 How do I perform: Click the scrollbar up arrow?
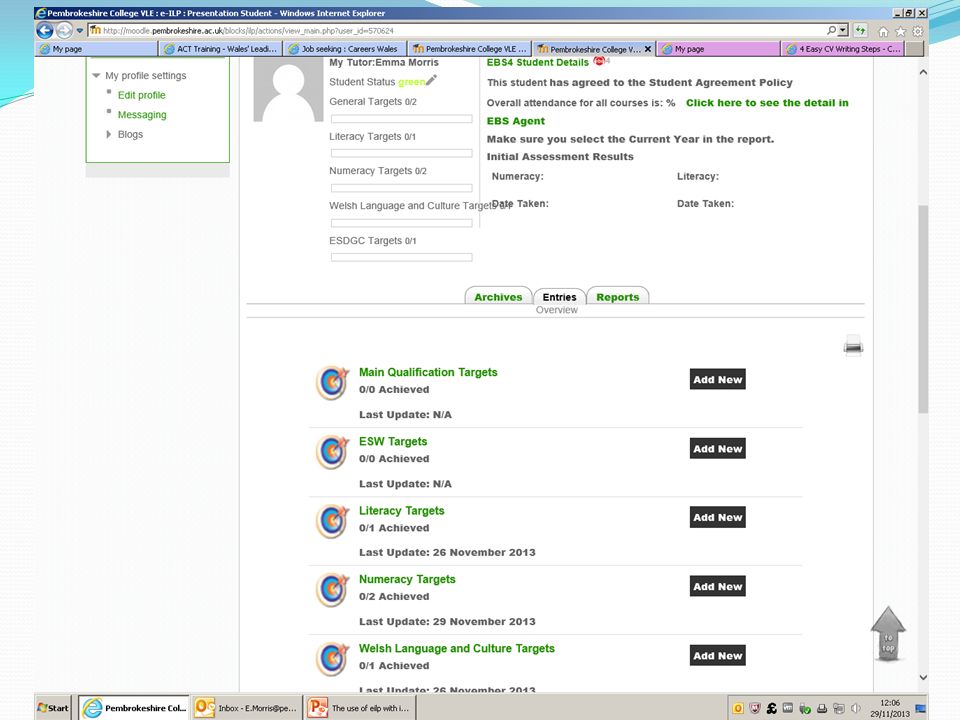point(923,72)
